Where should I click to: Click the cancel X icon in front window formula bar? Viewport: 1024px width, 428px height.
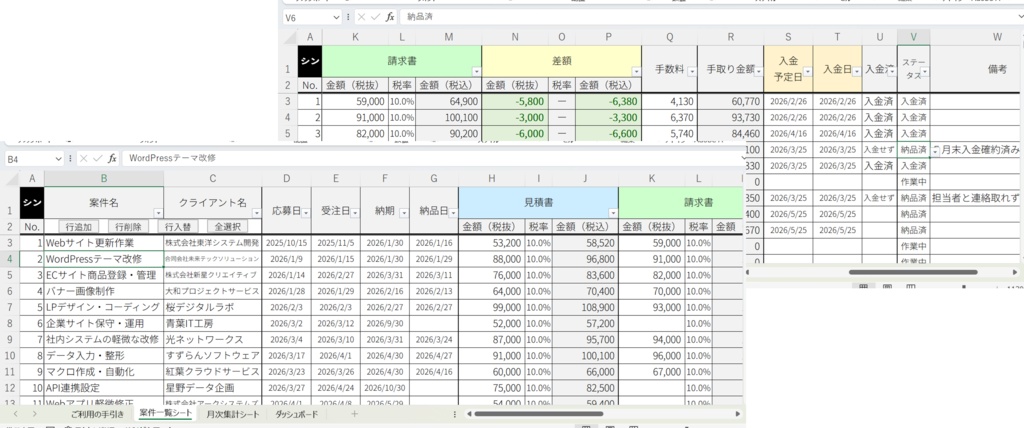click(83, 158)
